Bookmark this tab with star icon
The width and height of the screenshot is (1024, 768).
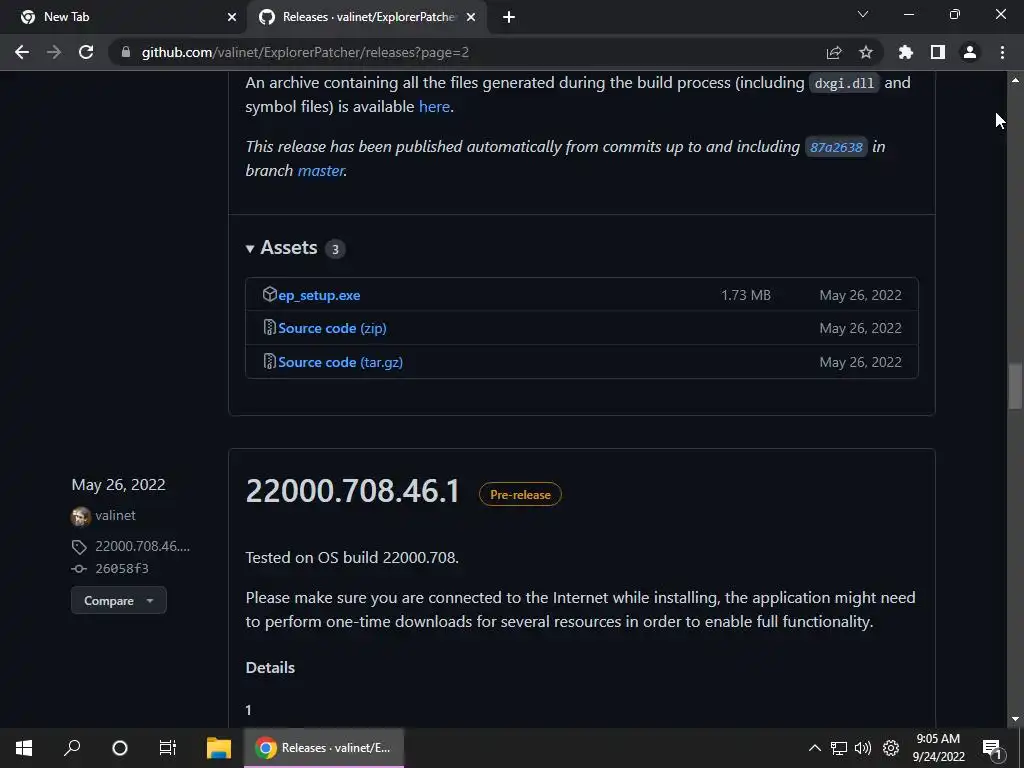(866, 52)
